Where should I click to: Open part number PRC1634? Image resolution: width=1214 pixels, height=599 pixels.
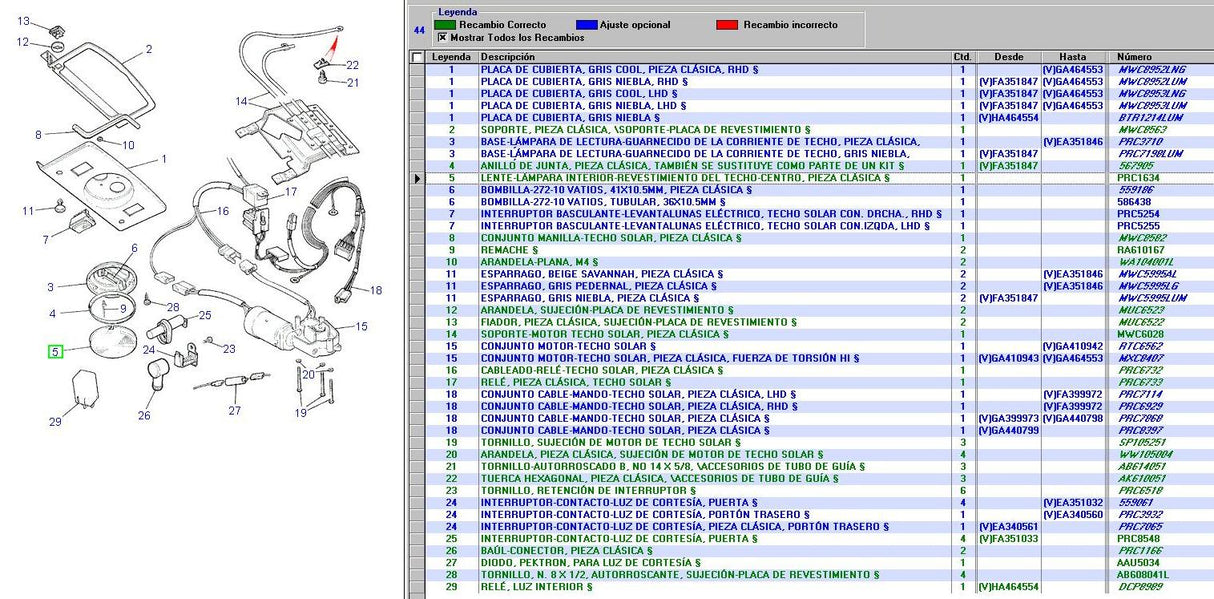point(1138,178)
